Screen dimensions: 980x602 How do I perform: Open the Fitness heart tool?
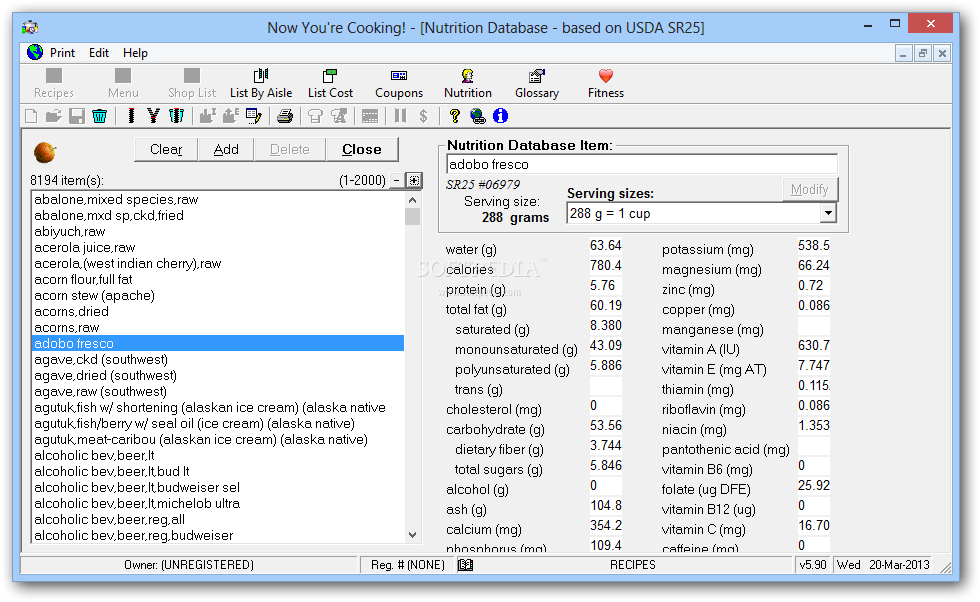click(x=606, y=84)
